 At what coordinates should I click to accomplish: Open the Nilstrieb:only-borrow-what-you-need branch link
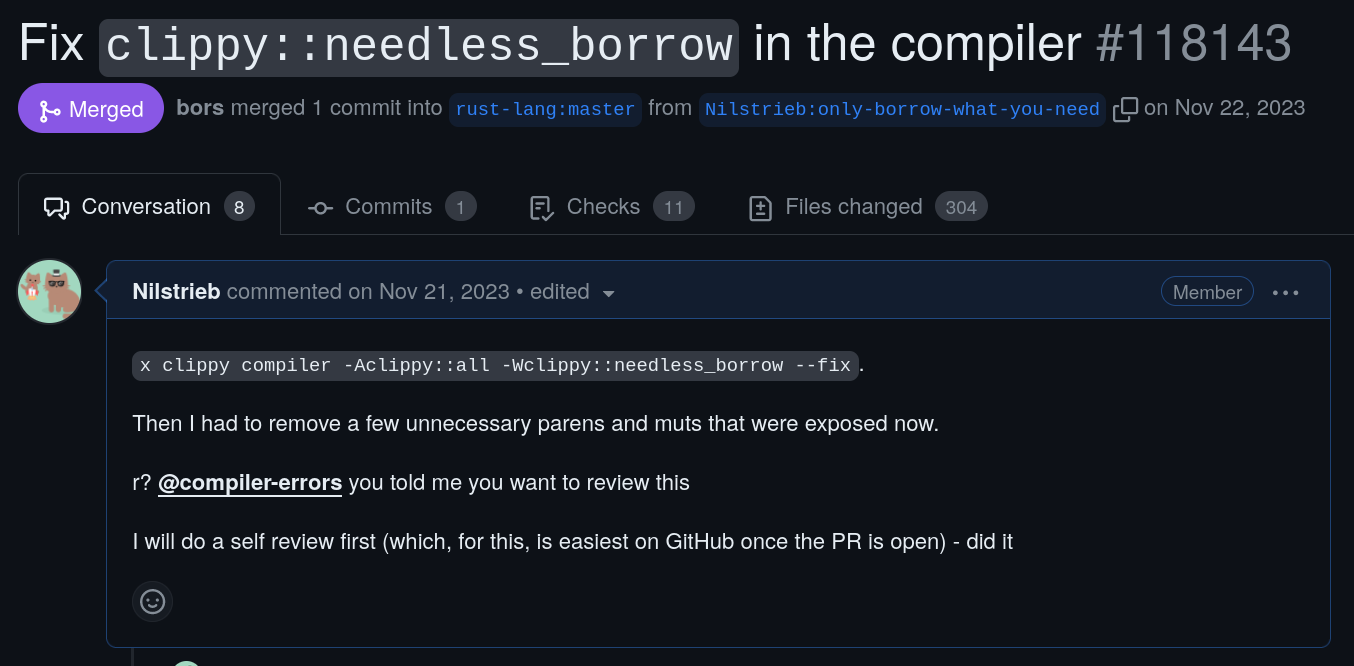click(x=902, y=109)
